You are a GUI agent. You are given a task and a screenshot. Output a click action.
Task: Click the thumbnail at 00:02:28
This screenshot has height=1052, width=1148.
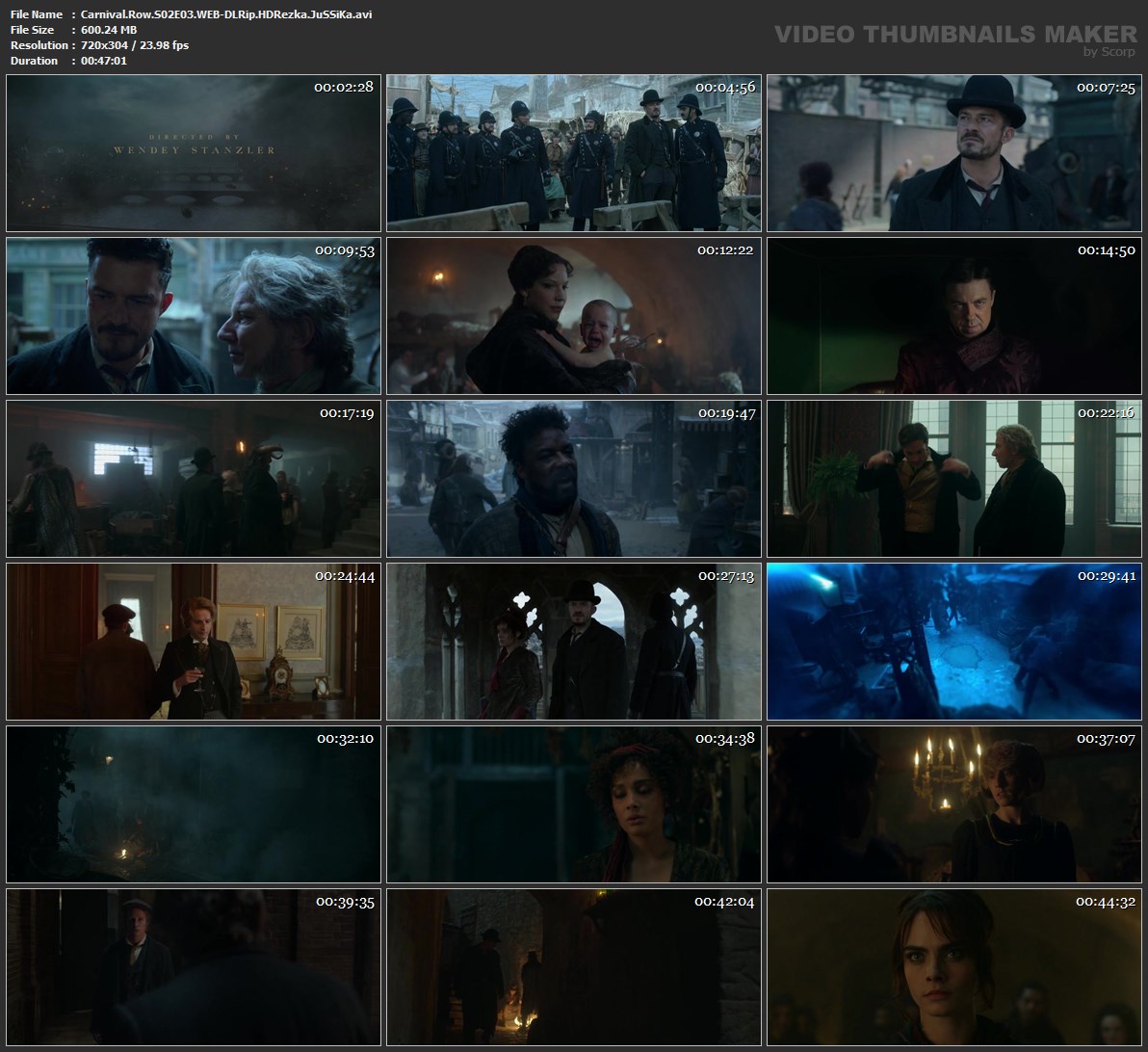click(194, 153)
